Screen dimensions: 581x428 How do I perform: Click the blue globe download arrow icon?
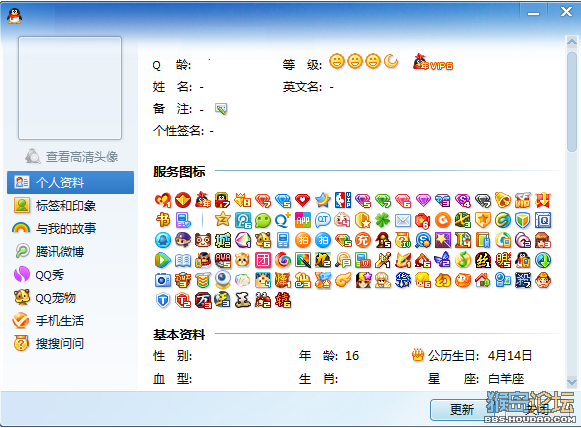click(543, 260)
